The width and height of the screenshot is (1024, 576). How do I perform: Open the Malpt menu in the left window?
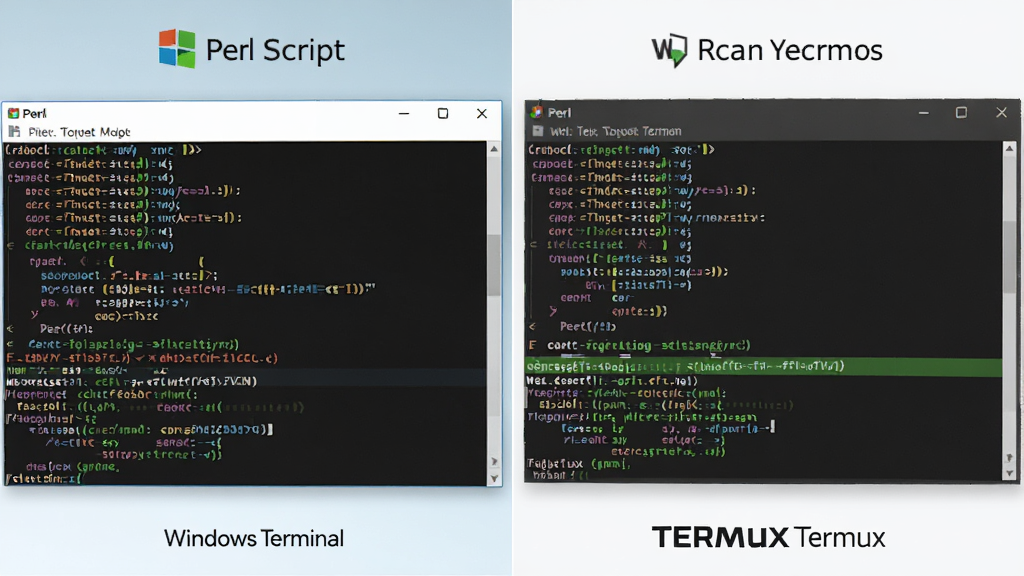(116, 133)
